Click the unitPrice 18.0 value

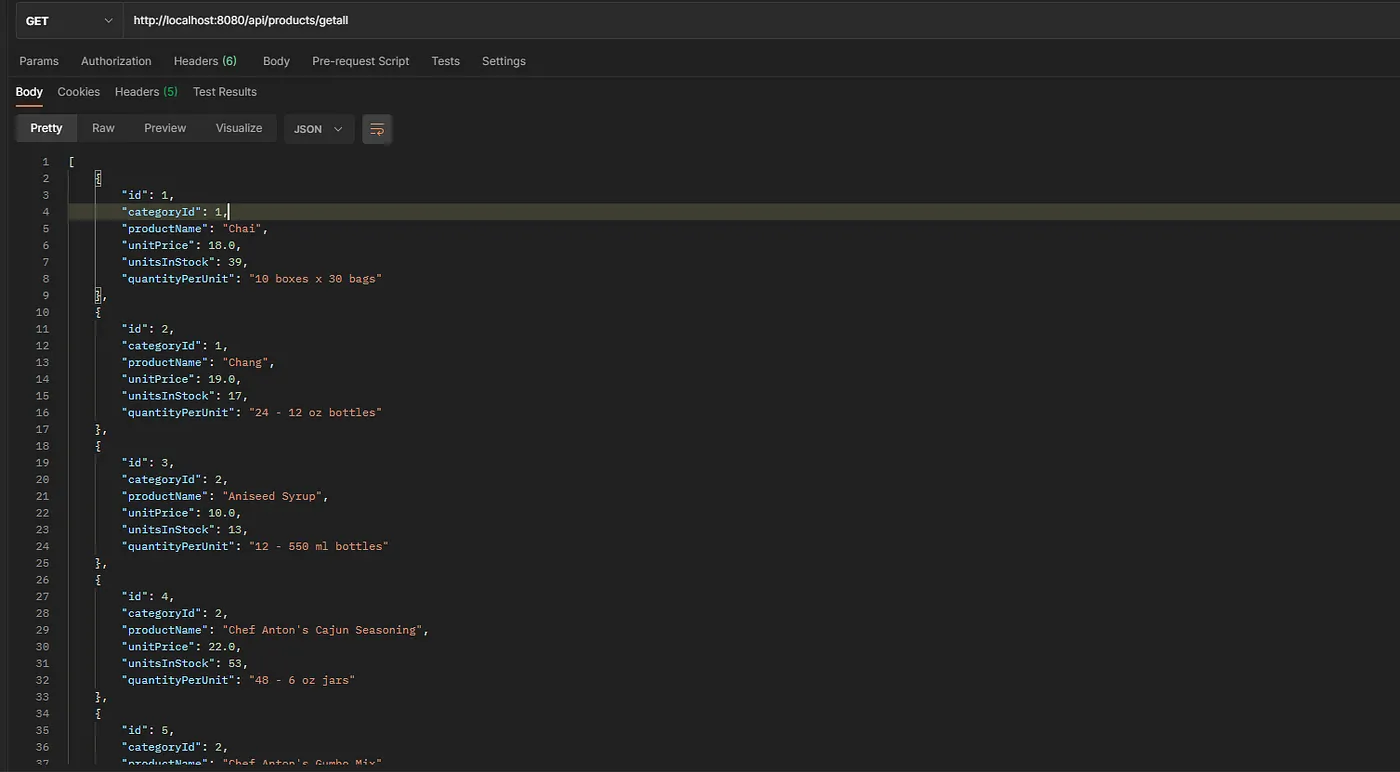[x=221, y=245]
